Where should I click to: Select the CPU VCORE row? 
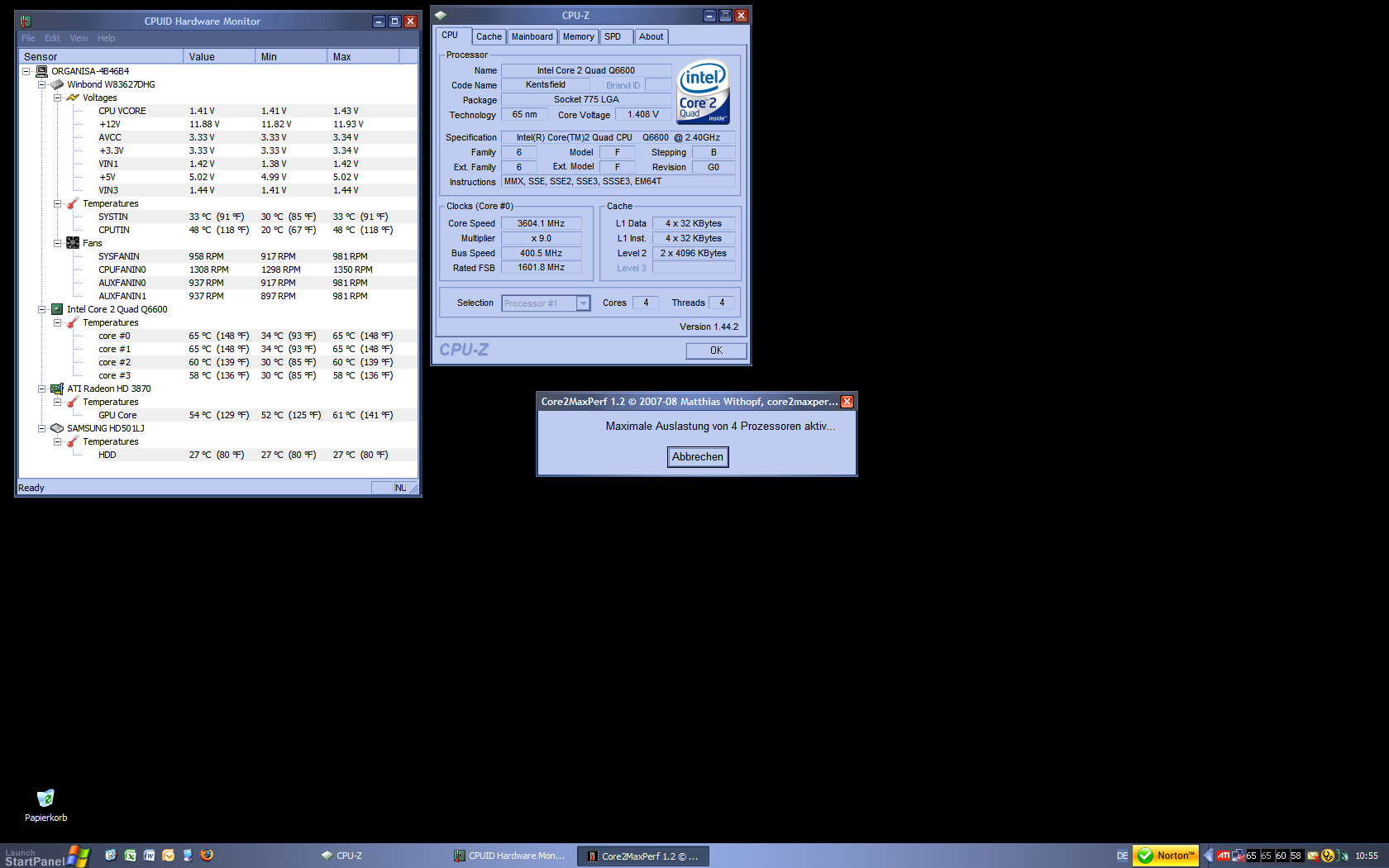[218, 111]
